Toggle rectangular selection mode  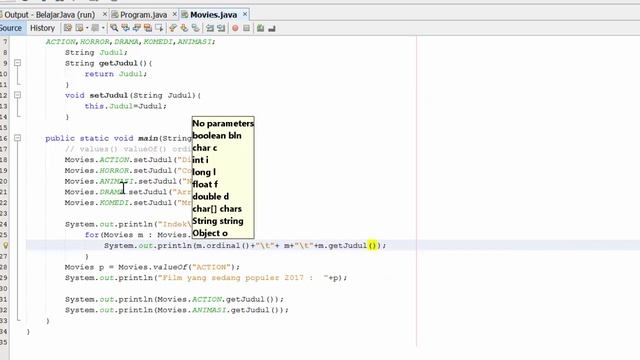point(159,28)
